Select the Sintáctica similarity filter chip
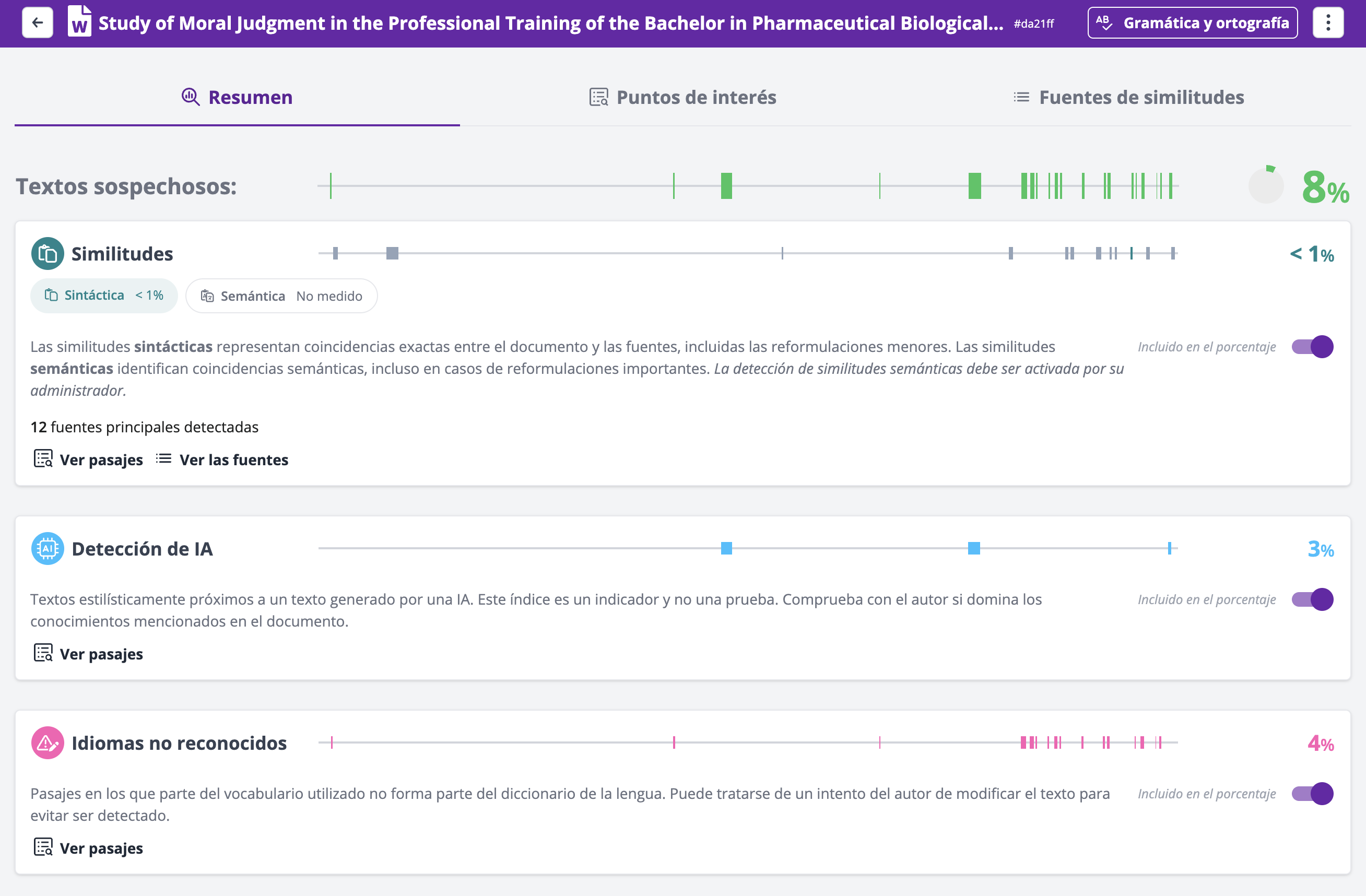 coord(104,296)
